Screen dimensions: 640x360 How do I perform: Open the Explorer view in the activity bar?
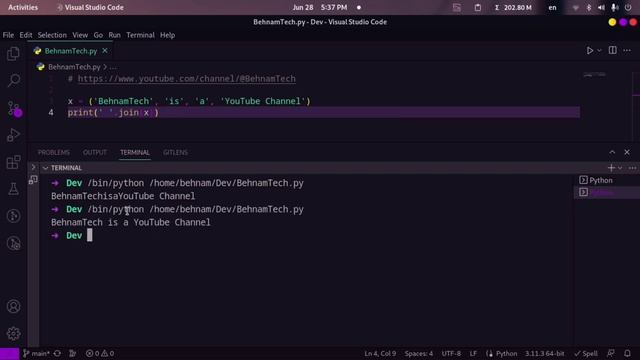pos(13,53)
